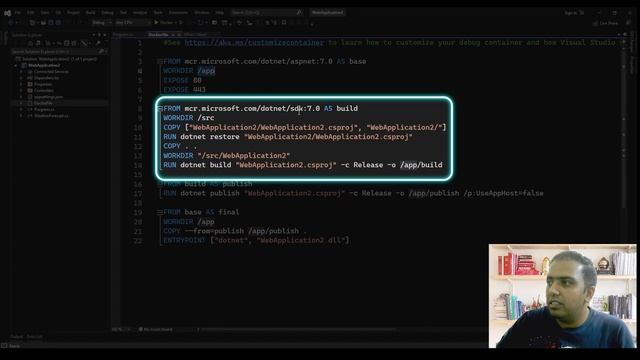Open the Window menu

pyautogui.click(x=202, y=13)
